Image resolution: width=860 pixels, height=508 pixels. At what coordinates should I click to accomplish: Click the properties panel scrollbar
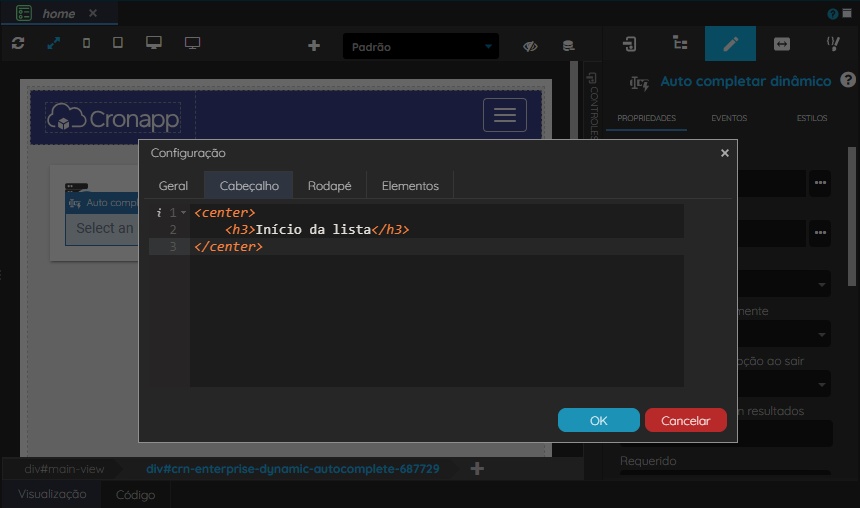(852, 216)
